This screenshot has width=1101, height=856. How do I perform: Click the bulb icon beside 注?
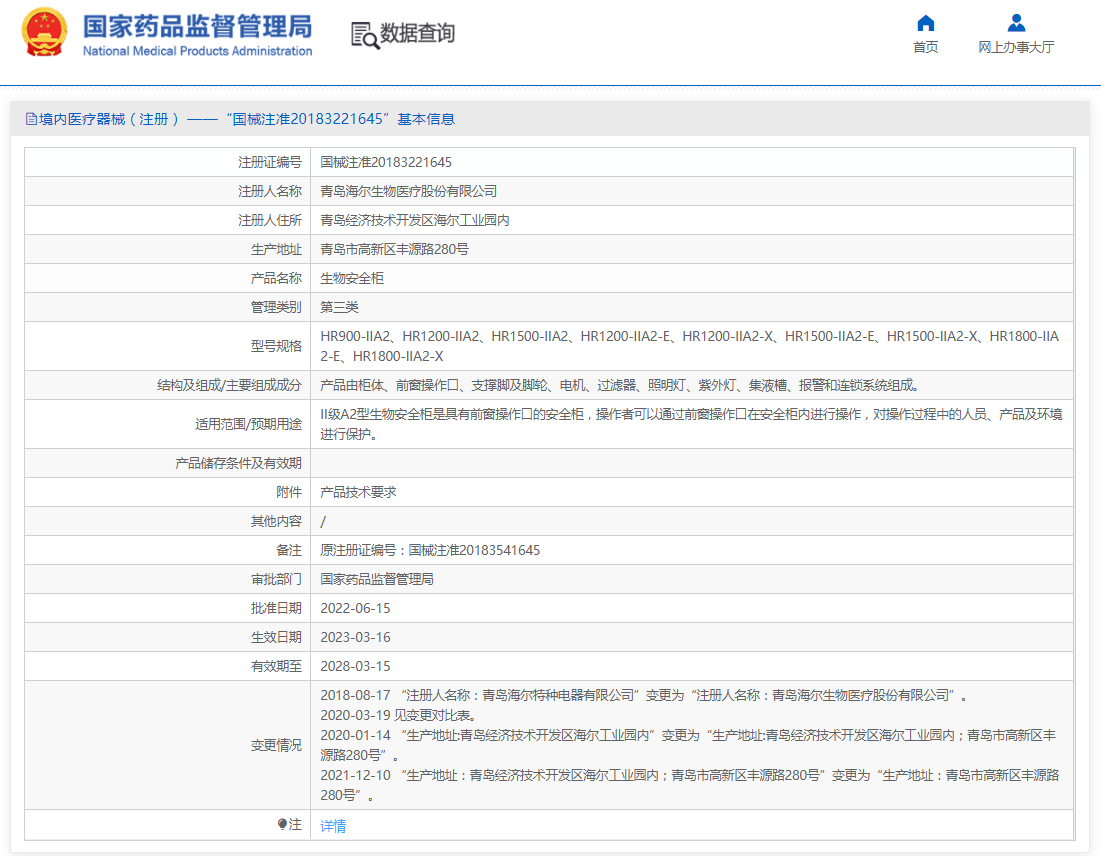(x=282, y=825)
